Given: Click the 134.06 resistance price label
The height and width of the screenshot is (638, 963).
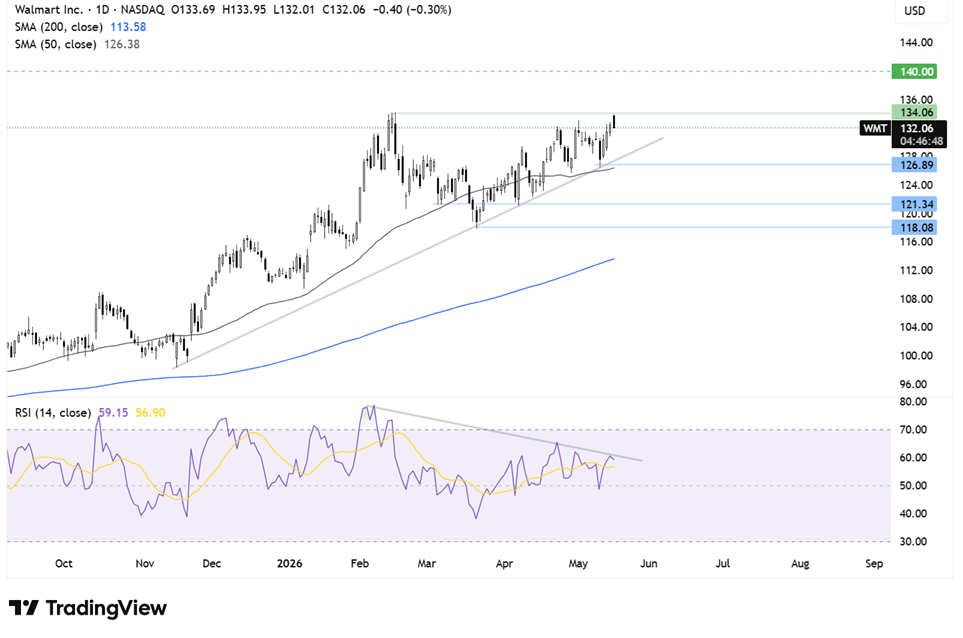Looking at the screenshot, I should point(914,112).
